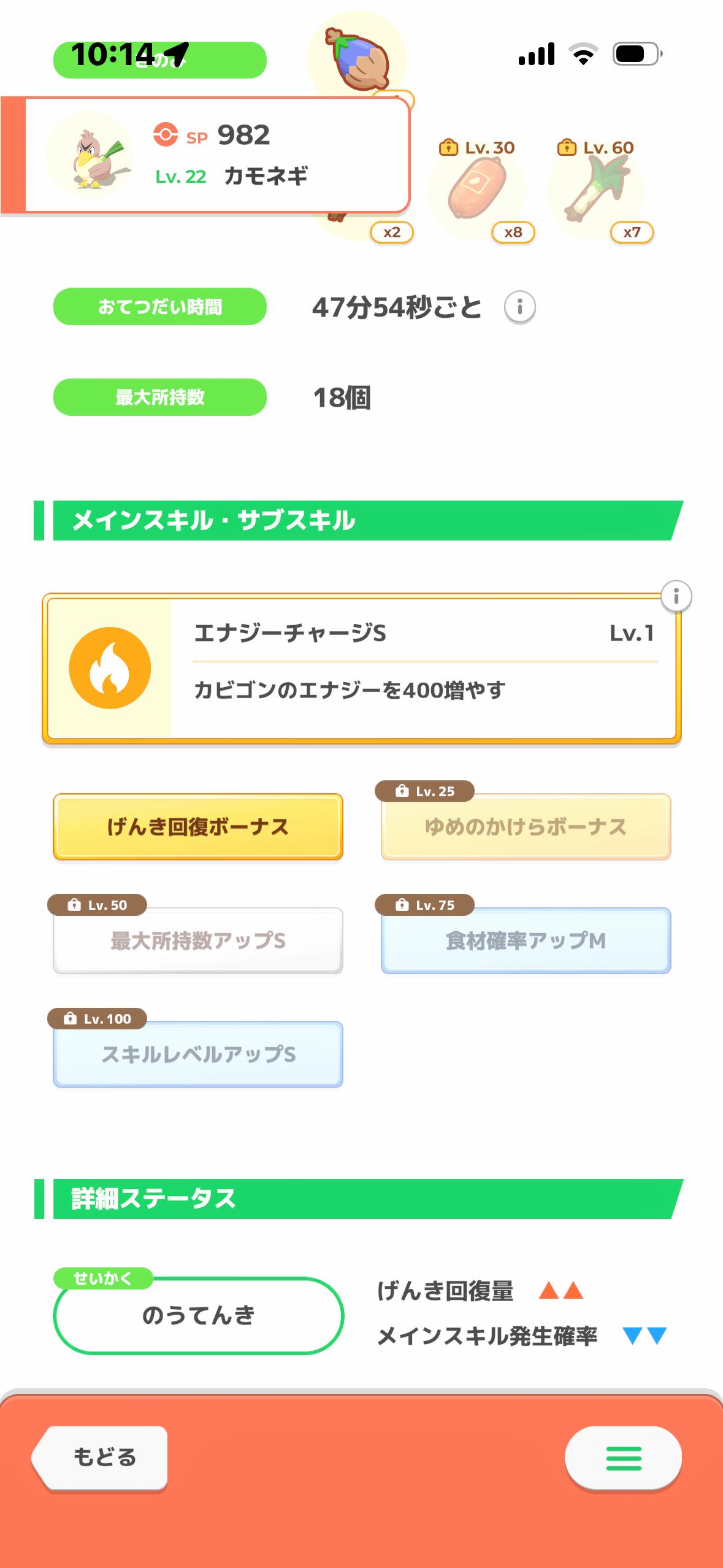The image size is (723, 1568).
Task: Tap the eggplant berry icon at top
Action: pos(357,58)
